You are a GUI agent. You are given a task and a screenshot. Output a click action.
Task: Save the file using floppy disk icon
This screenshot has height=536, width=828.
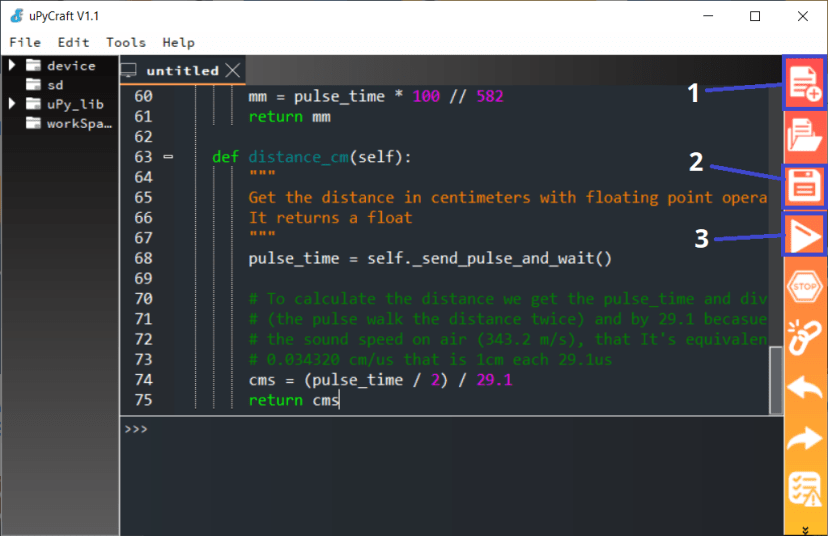tap(804, 186)
